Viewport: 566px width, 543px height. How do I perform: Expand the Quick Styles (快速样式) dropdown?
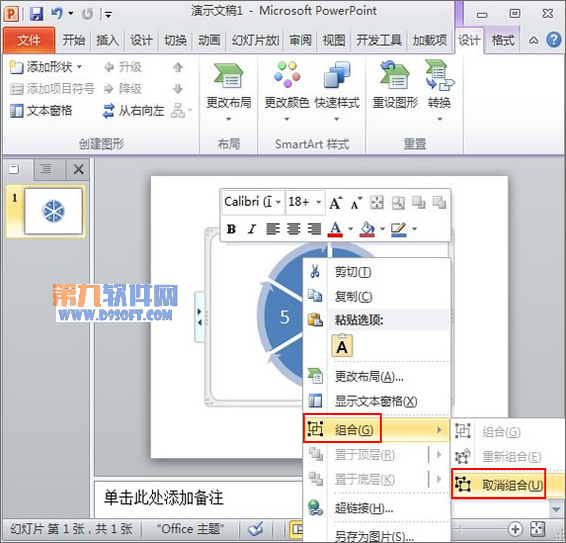[336, 119]
